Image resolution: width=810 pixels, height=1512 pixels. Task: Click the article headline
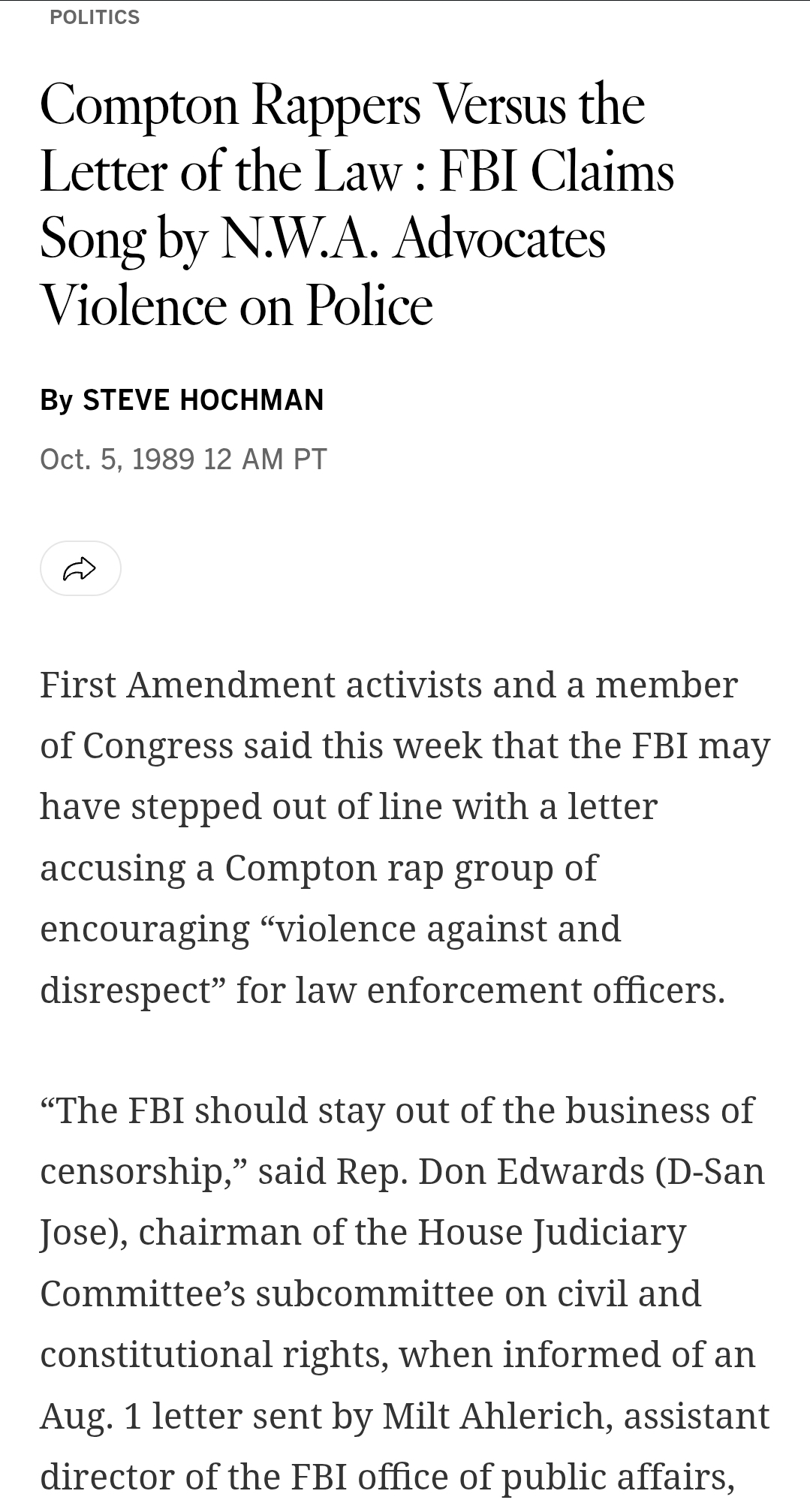(x=357, y=205)
